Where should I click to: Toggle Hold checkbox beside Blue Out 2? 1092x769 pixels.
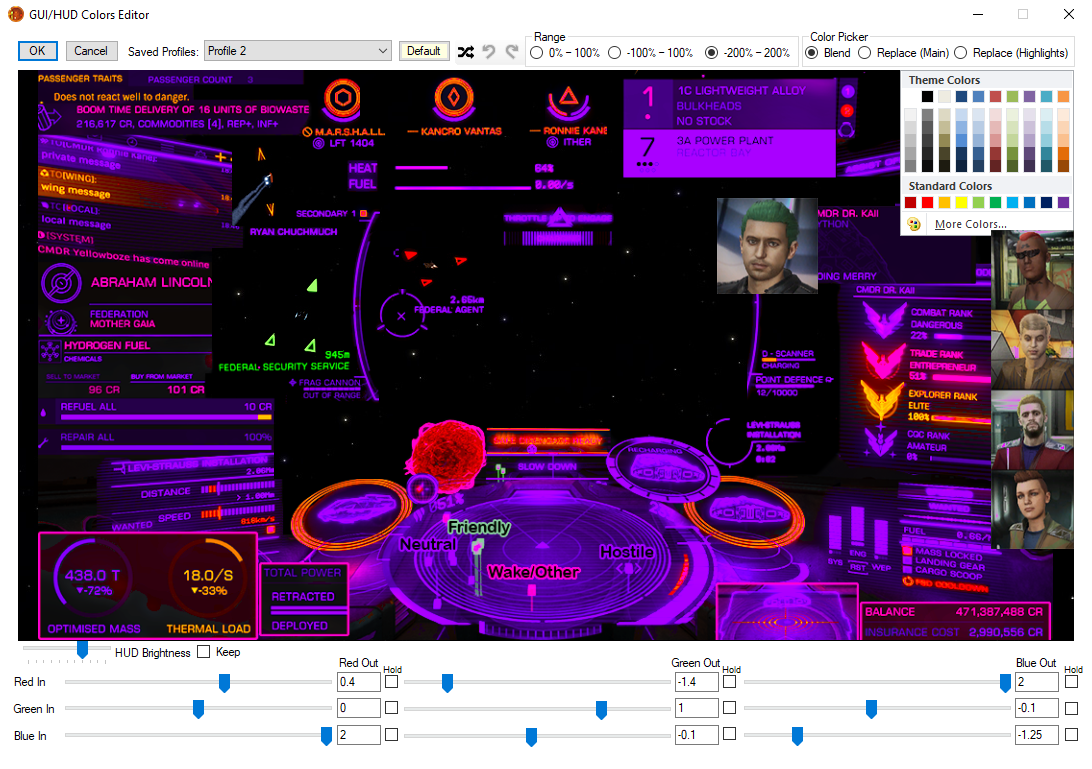[x=1072, y=682]
